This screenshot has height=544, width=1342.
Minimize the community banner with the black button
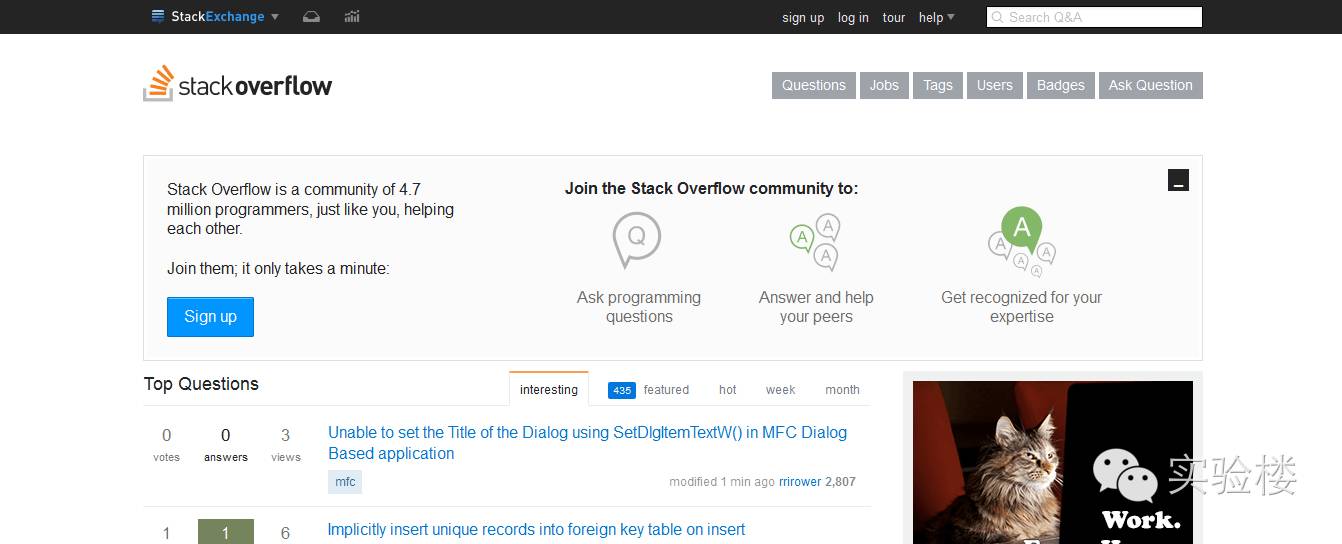pyautogui.click(x=1178, y=180)
